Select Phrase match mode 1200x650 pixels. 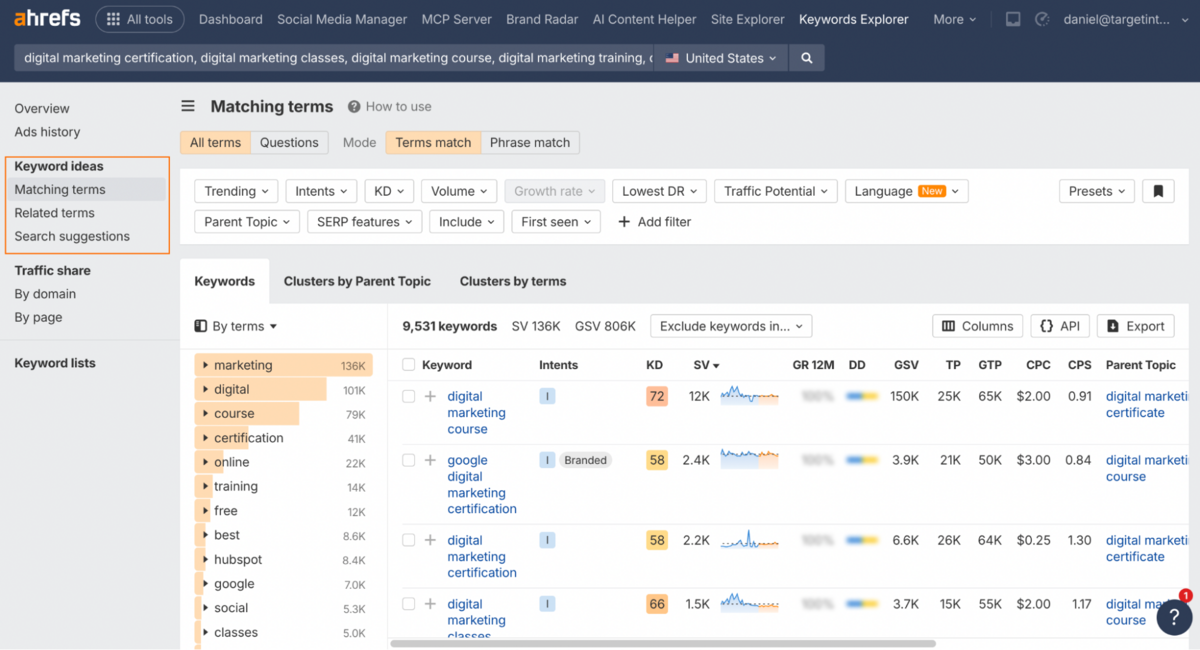point(530,143)
